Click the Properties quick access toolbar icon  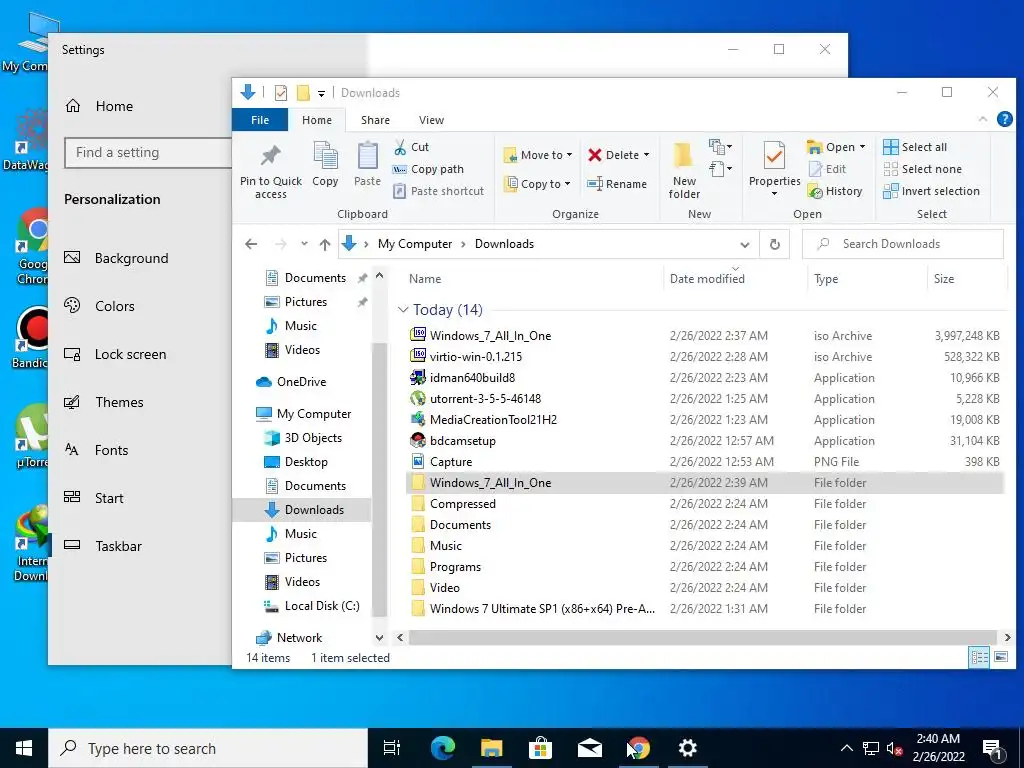(281, 93)
